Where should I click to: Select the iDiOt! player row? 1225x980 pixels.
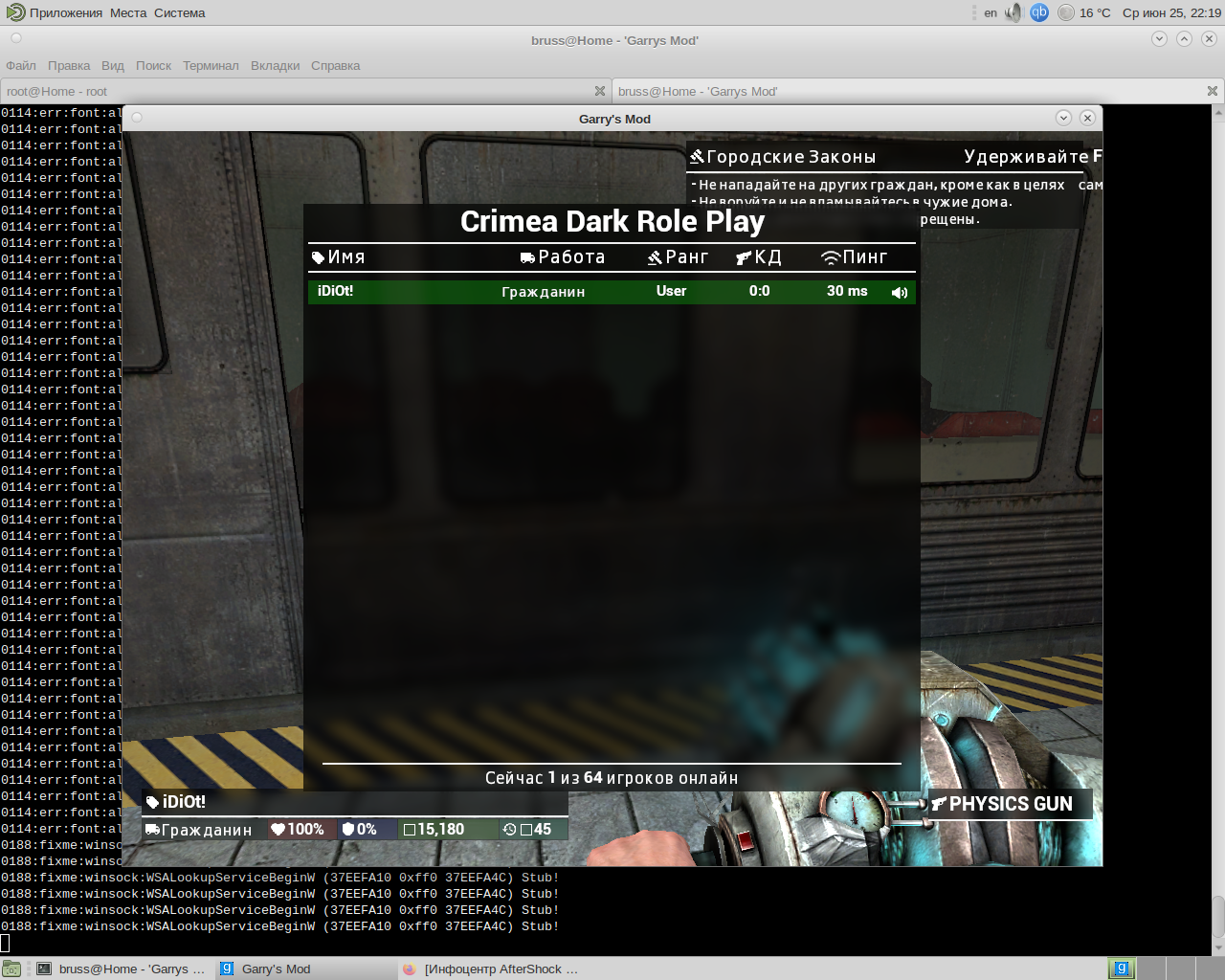click(574, 292)
